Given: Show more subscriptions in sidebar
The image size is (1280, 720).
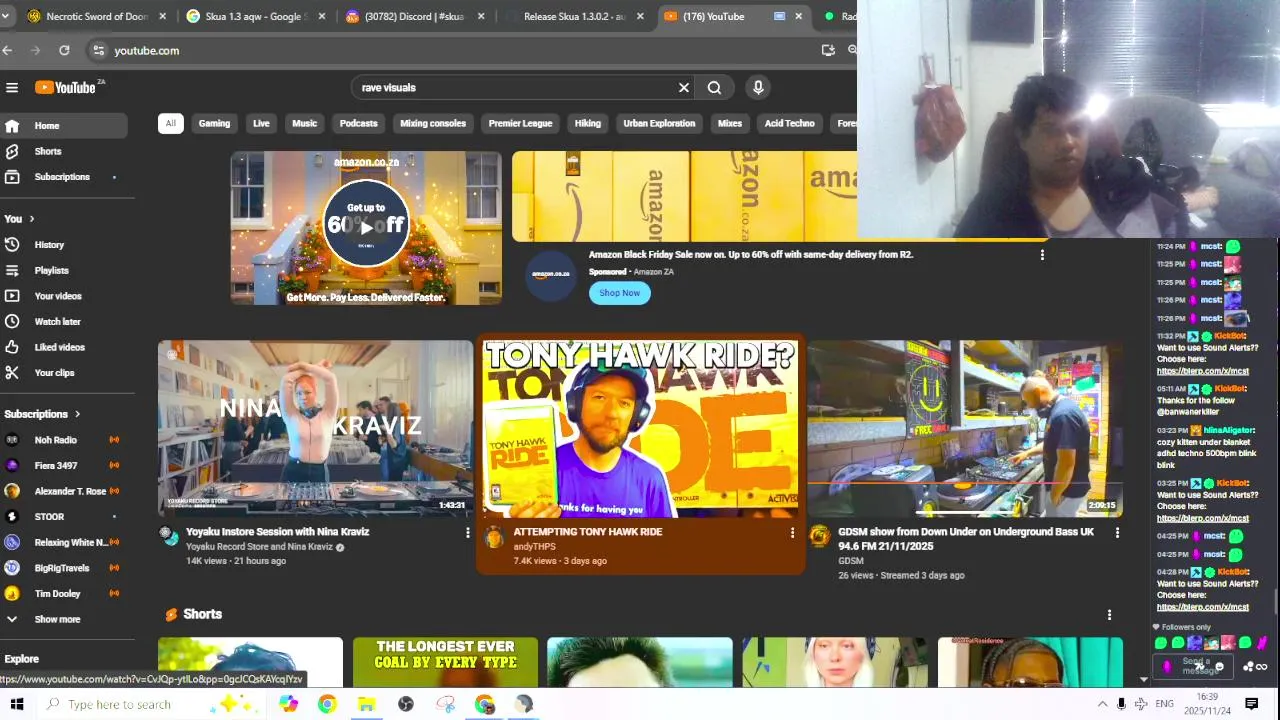Looking at the screenshot, I should pyautogui.click(x=64, y=619).
